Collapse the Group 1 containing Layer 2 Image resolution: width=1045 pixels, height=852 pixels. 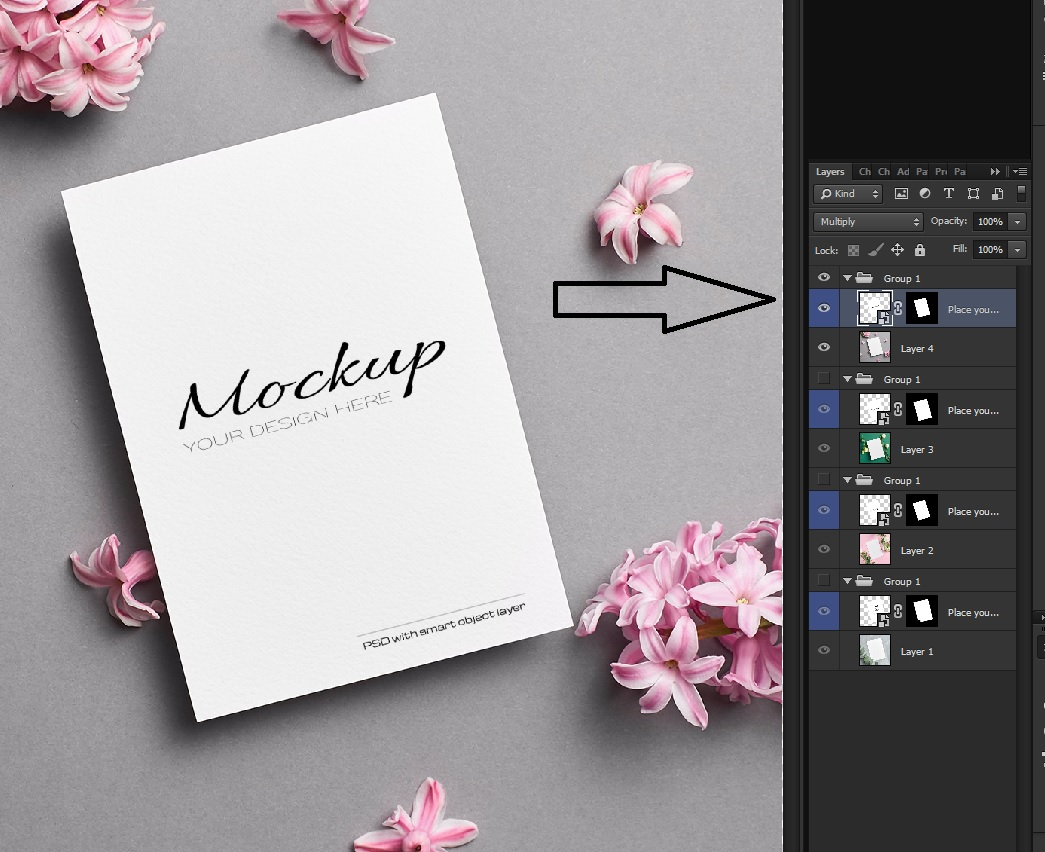847,480
